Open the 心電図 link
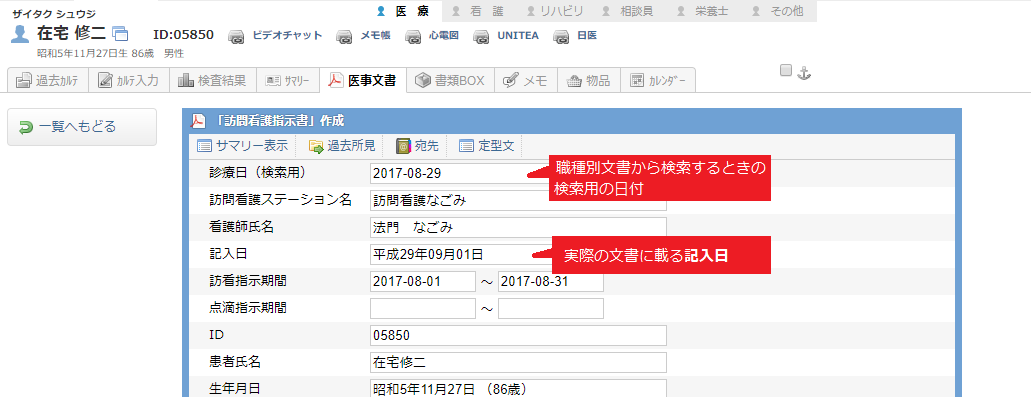The width and height of the screenshot is (1031, 397). [x=444, y=35]
